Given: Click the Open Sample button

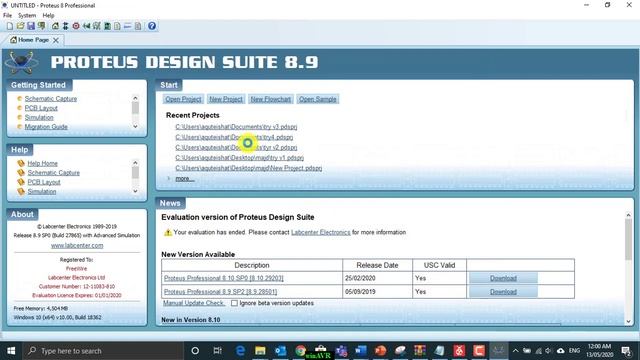Looking at the screenshot, I should [318, 99].
